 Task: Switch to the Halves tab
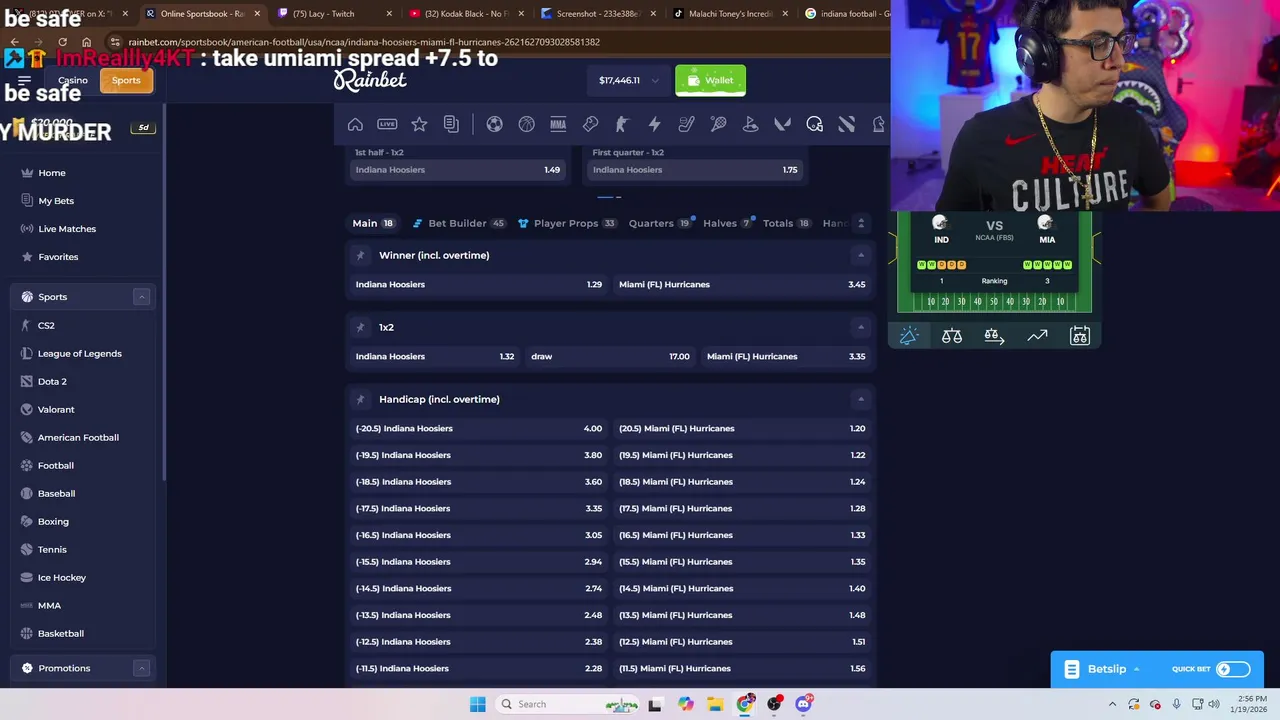tap(728, 223)
